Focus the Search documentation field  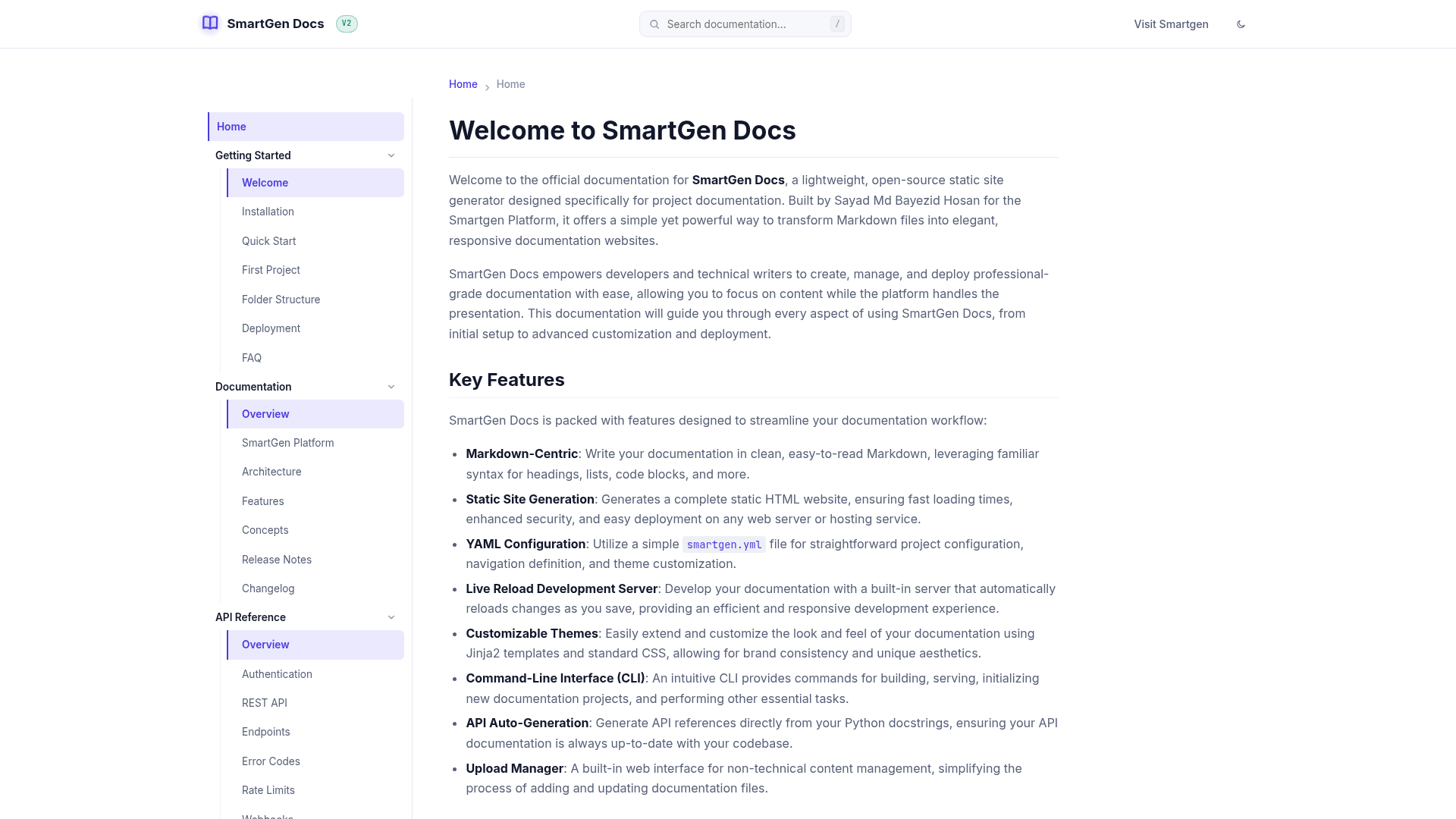click(x=745, y=24)
